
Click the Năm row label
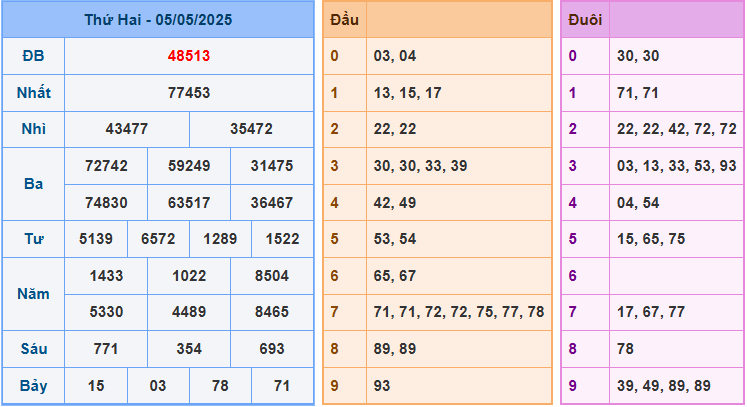point(33,294)
